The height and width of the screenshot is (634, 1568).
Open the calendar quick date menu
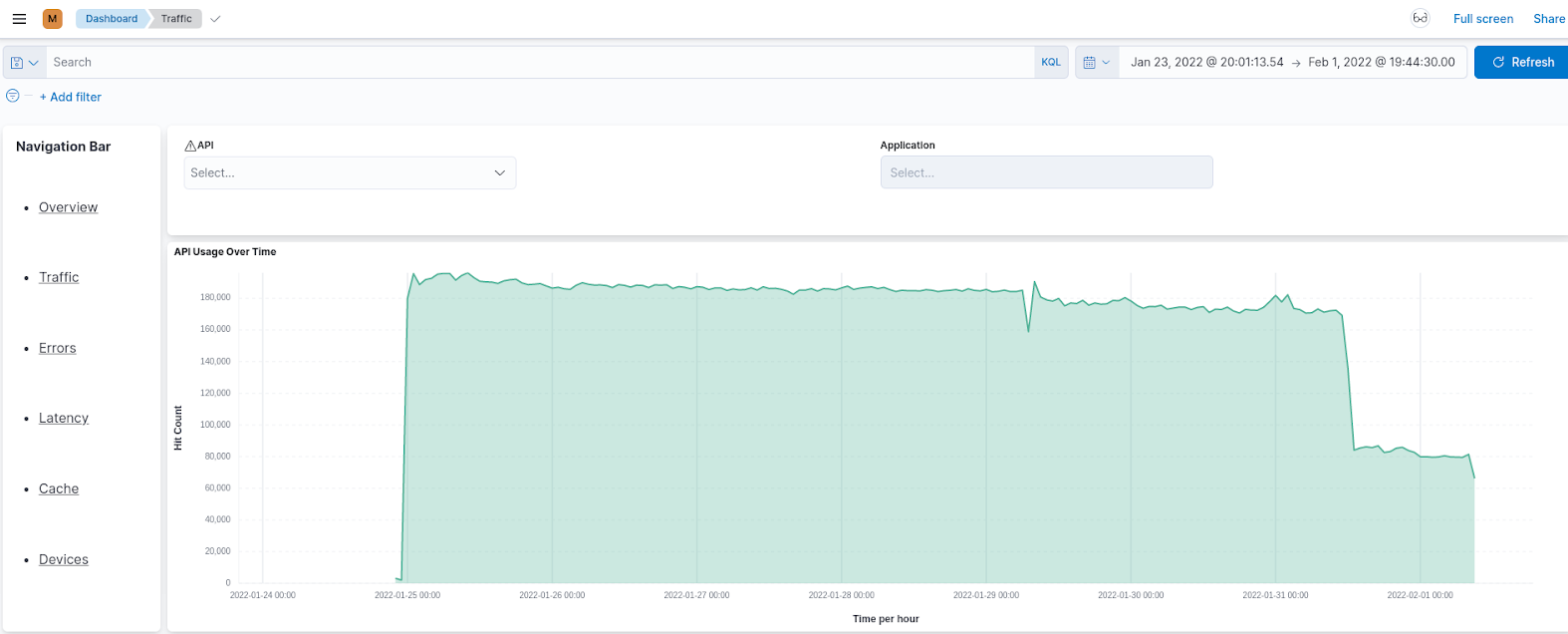pyautogui.click(x=1096, y=62)
